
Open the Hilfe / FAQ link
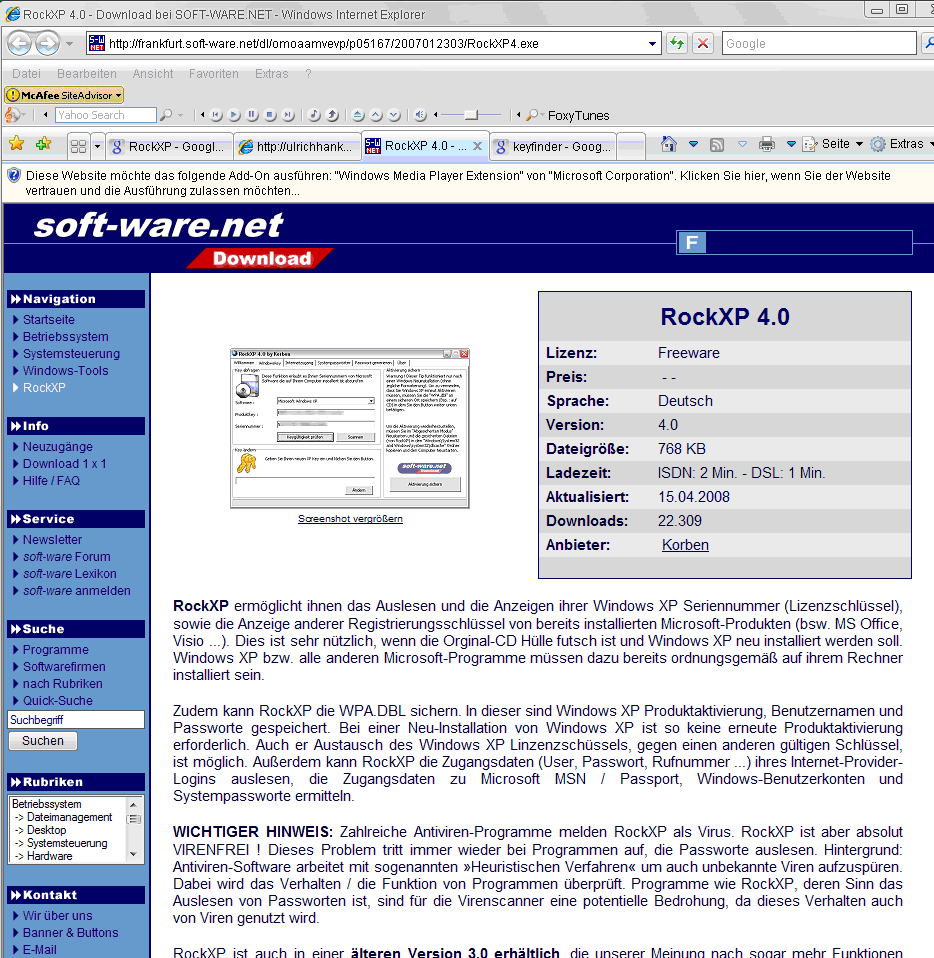(51, 481)
